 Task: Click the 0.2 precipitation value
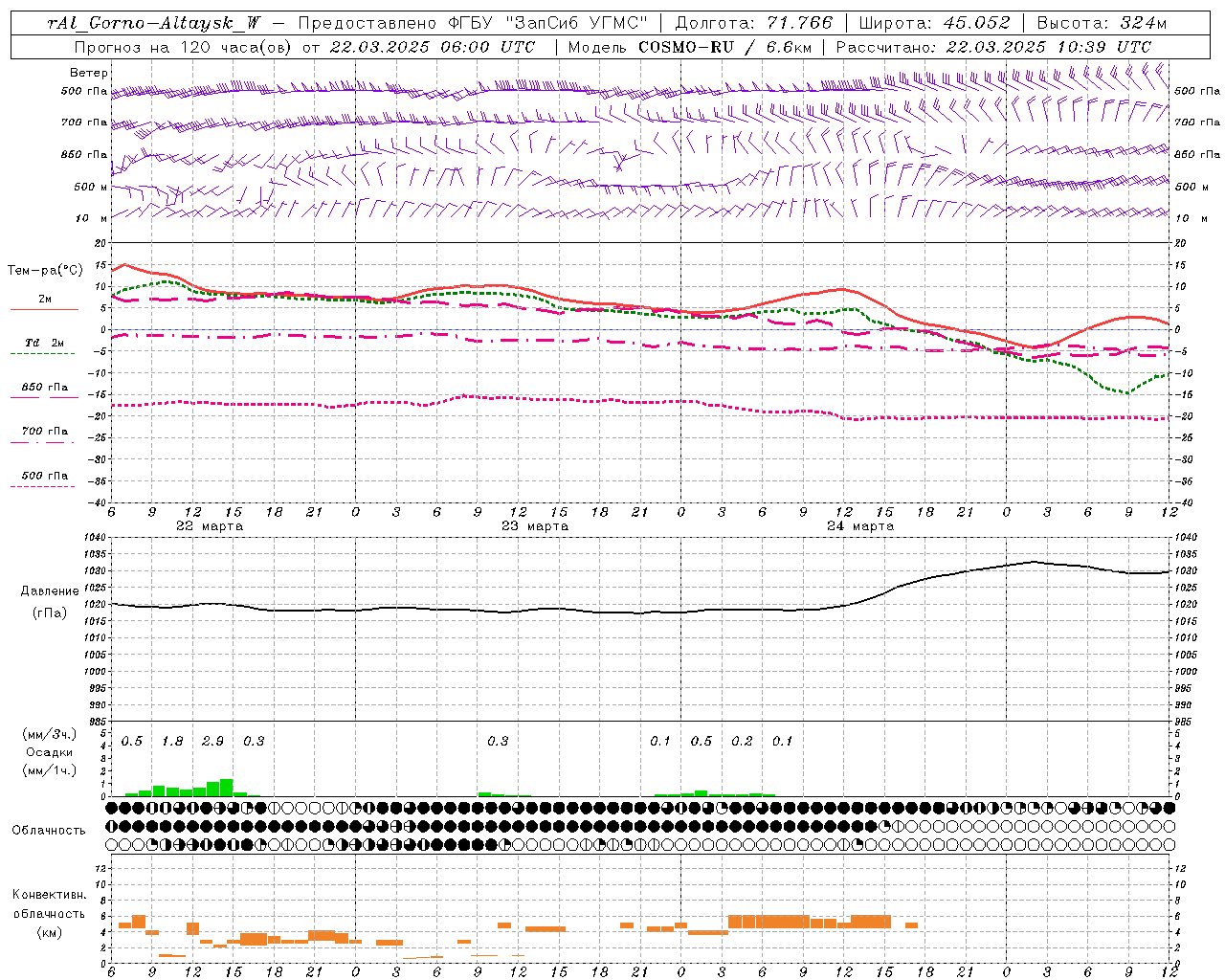pos(742,742)
